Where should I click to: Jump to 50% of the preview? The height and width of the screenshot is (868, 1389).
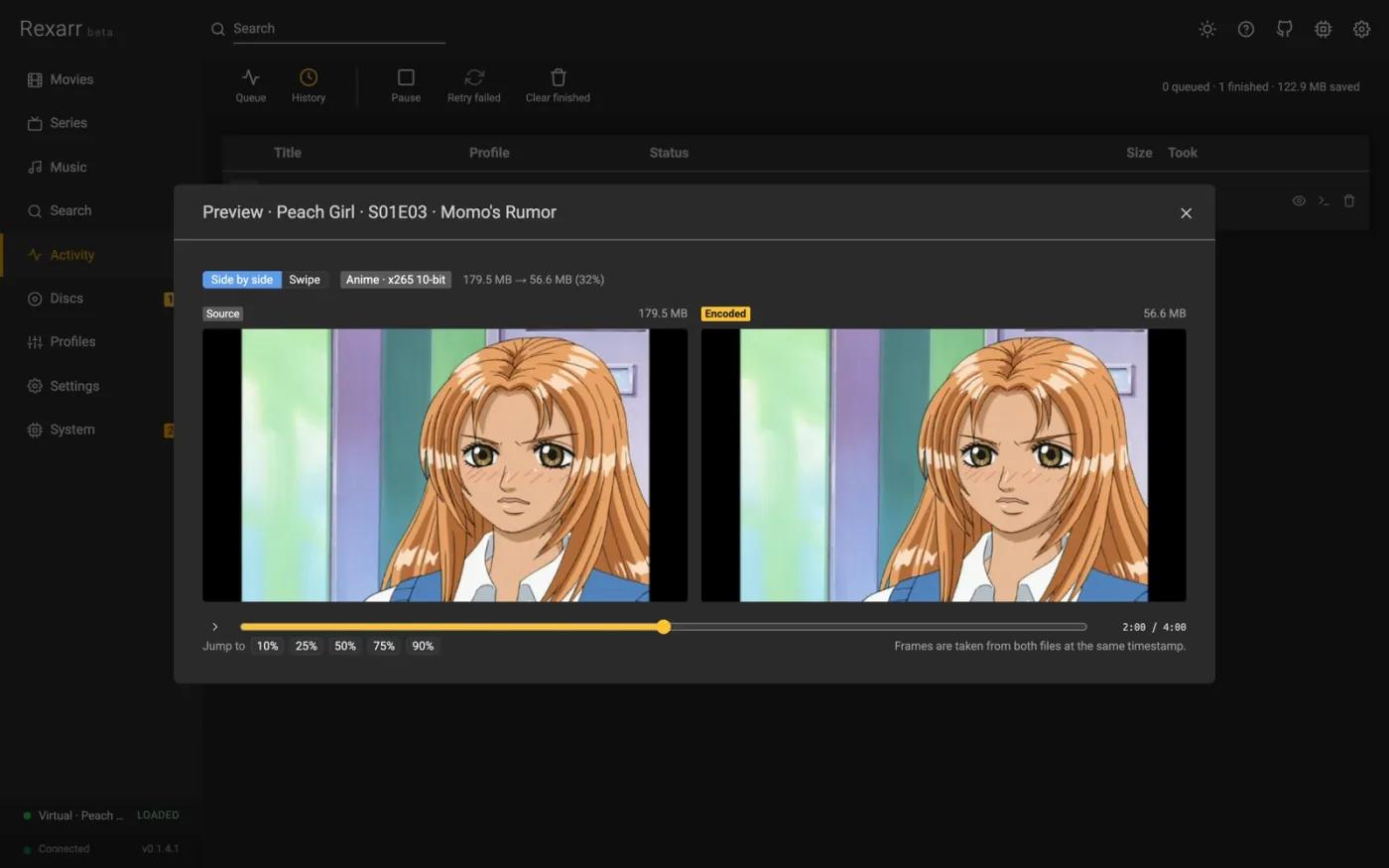[345, 646]
